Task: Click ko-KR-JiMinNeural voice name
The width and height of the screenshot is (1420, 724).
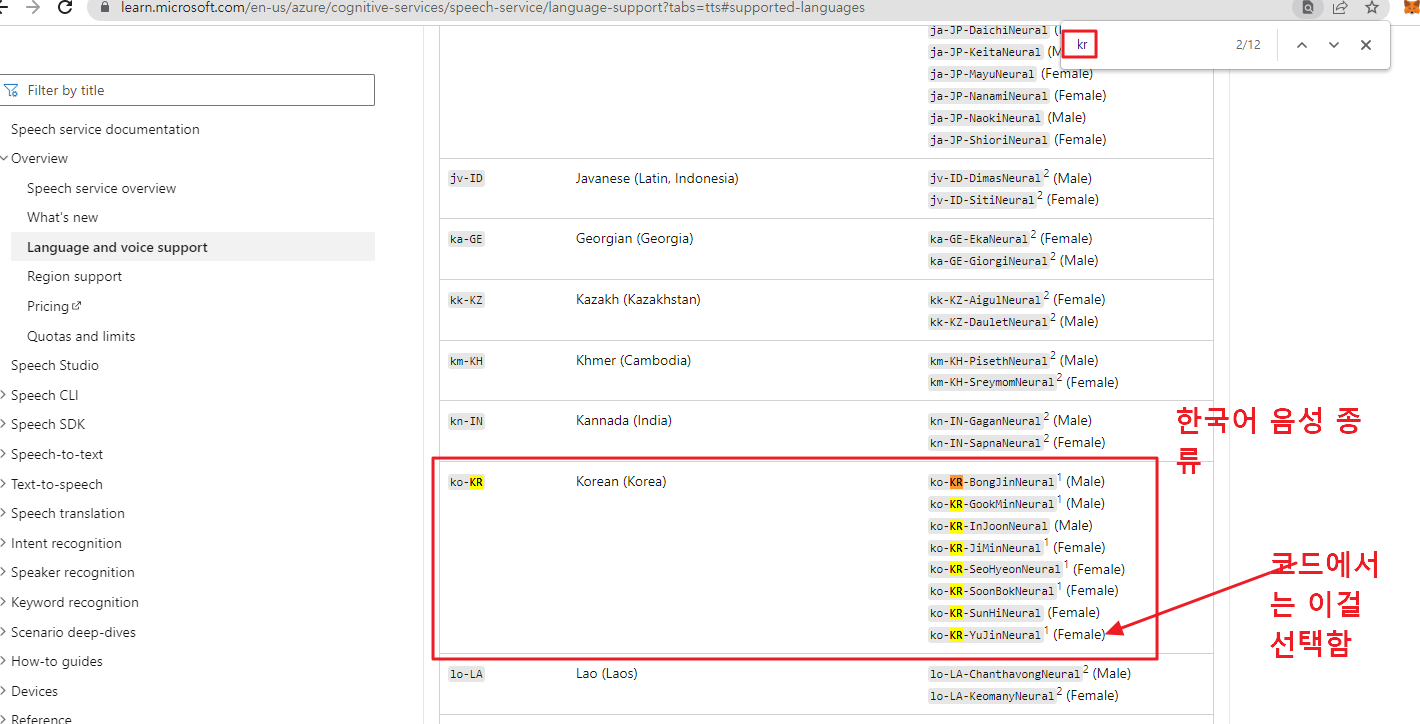Action: (986, 548)
